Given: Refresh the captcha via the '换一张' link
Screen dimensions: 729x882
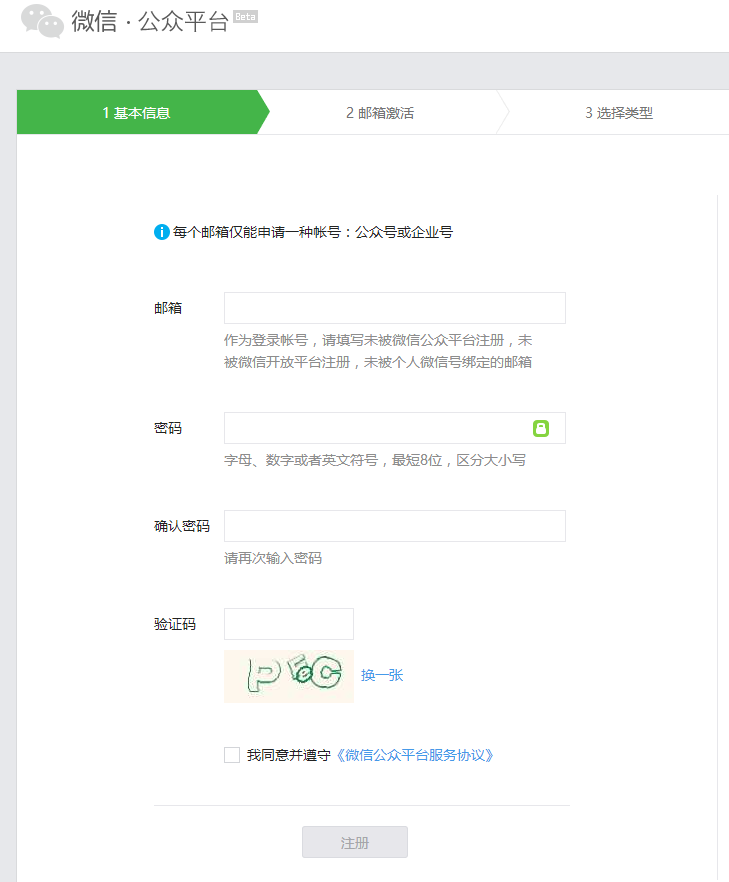Looking at the screenshot, I should coord(382,675).
